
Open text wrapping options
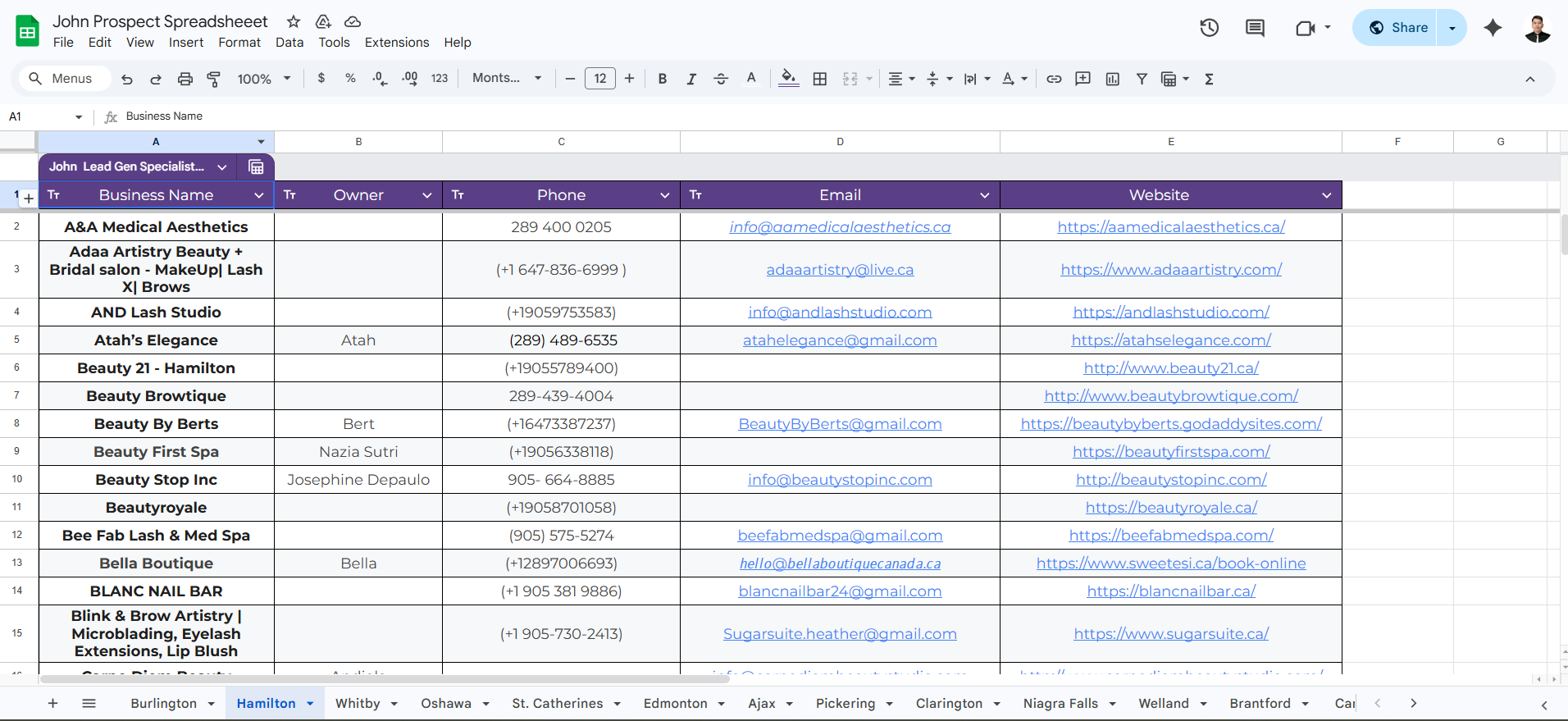tap(977, 79)
